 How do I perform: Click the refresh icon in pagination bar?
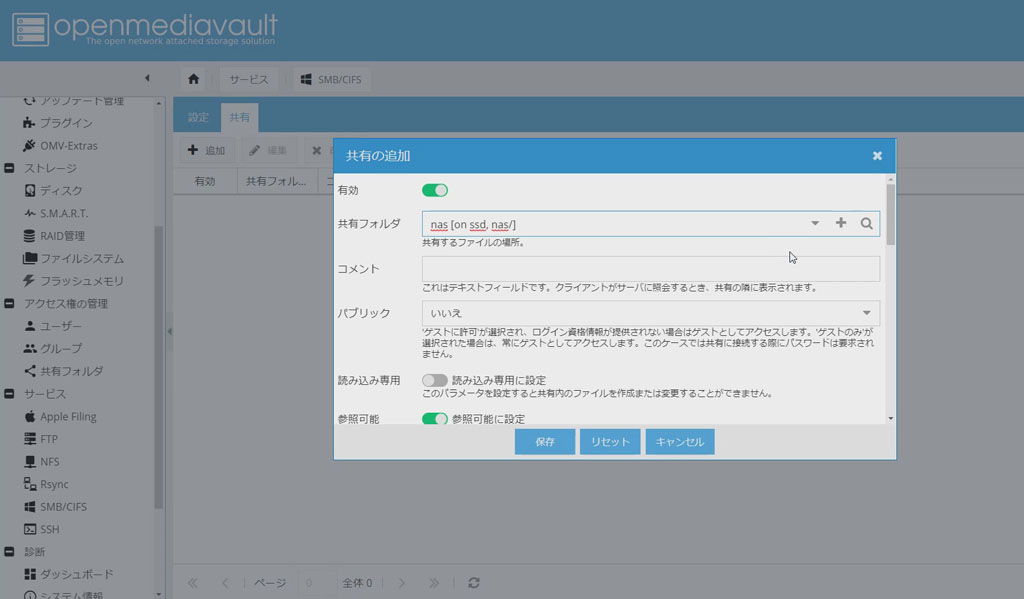[x=474, y=583]
